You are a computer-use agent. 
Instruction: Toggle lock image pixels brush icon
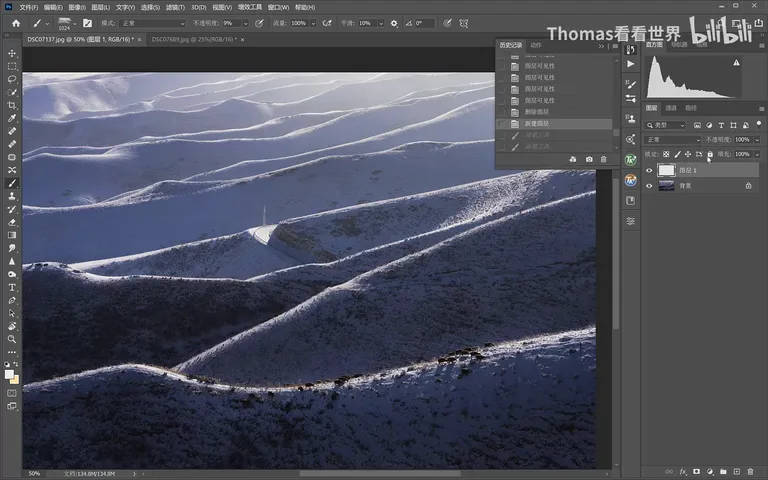[x=677, y=154]
